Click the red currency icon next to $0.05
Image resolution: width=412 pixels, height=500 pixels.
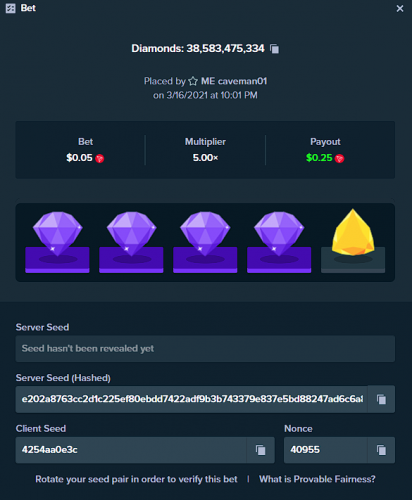pyautogui.click(x=99, y=158)
